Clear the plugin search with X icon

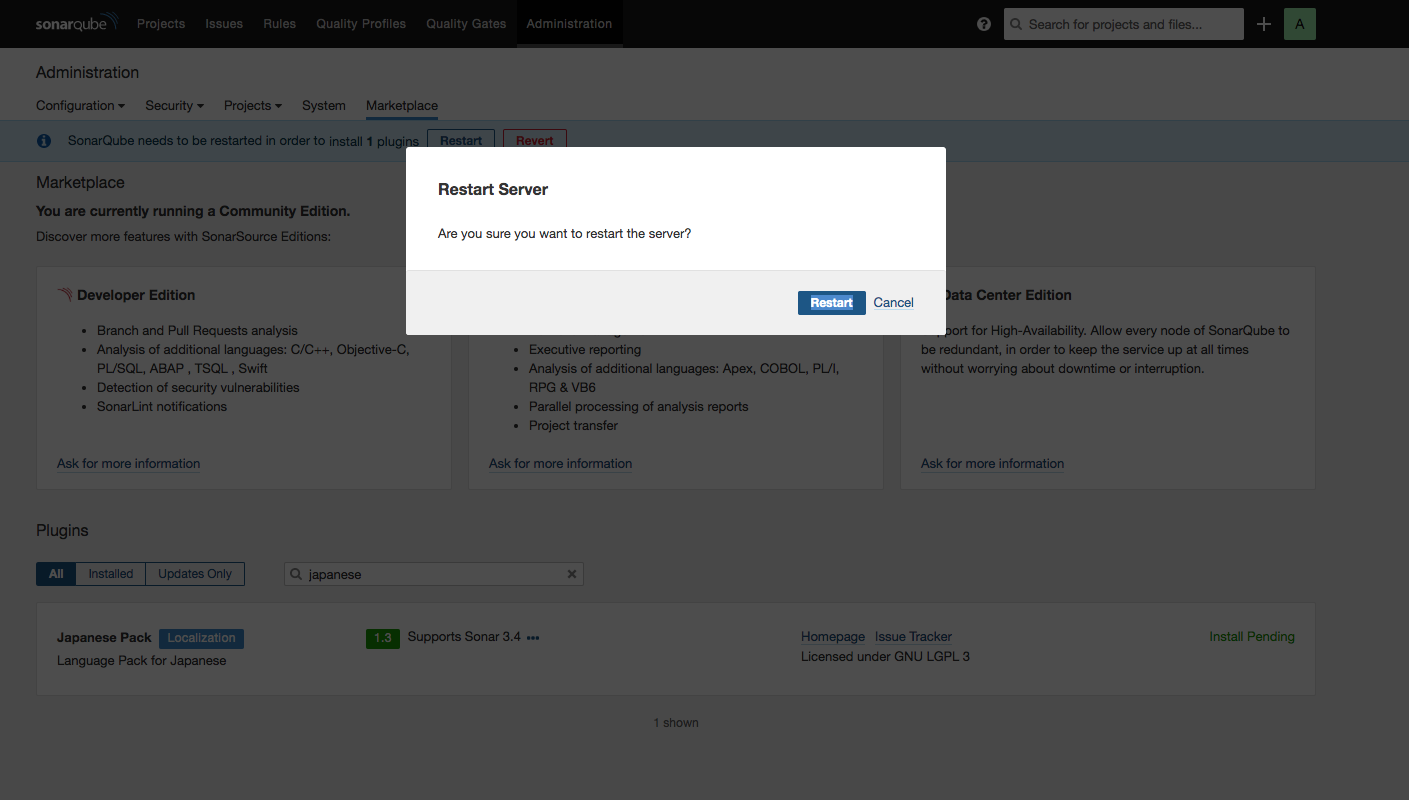coord(572,574)
